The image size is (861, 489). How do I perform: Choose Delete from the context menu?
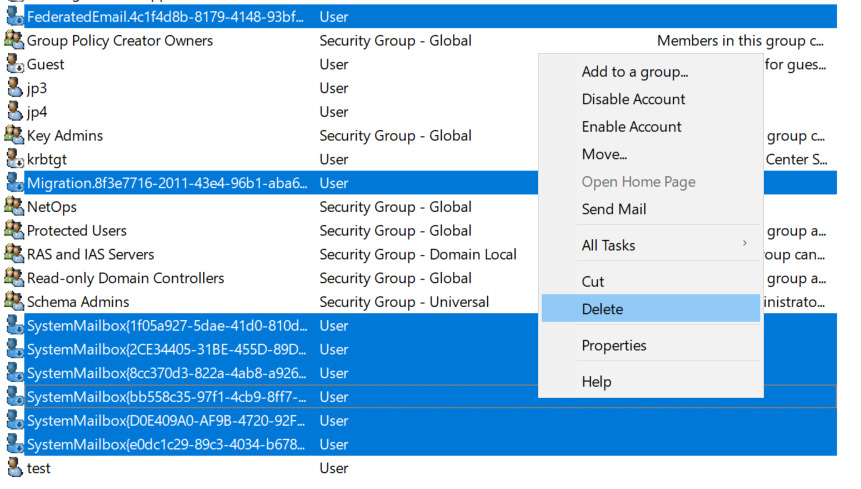tap(602, 309)
